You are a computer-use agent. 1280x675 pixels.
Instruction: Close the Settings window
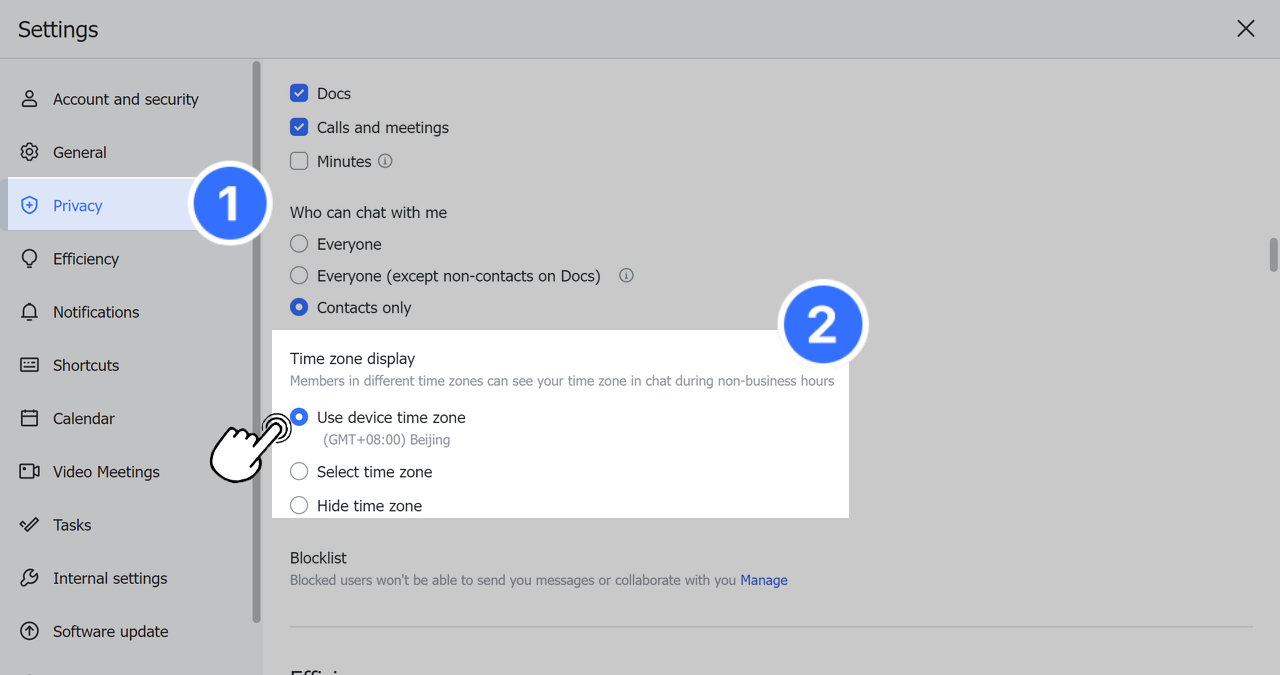(x=1245, y=29)
